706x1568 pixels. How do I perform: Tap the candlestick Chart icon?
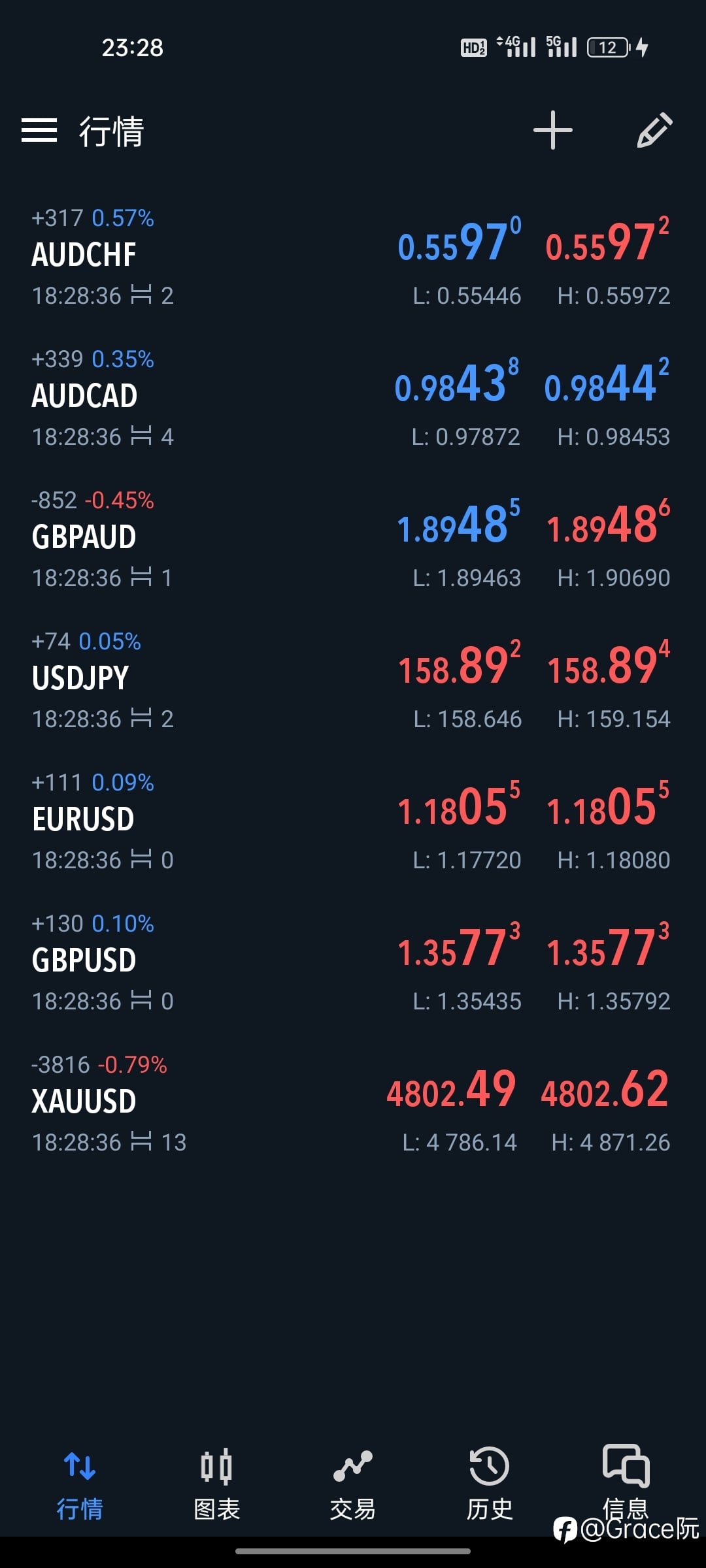pos(216,1466)
